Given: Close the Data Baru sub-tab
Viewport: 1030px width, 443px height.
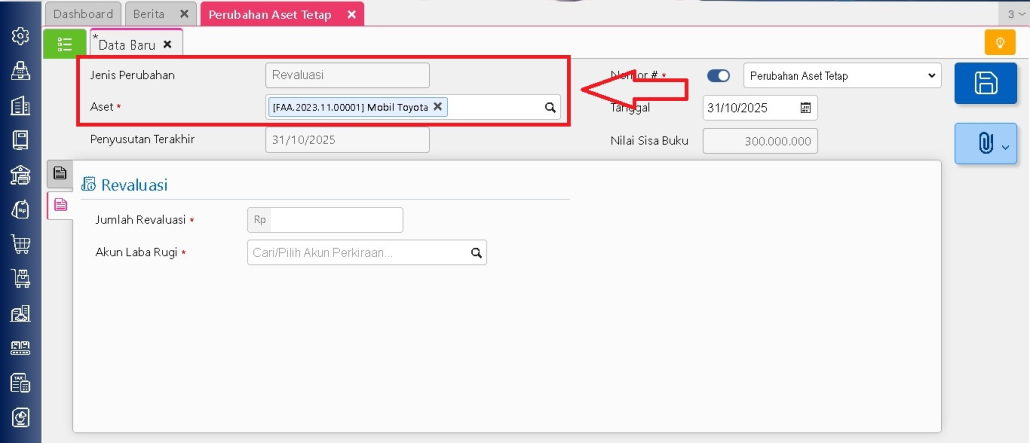Looking at the screenshot, I should pyautogui.click(x=167, y=44).
